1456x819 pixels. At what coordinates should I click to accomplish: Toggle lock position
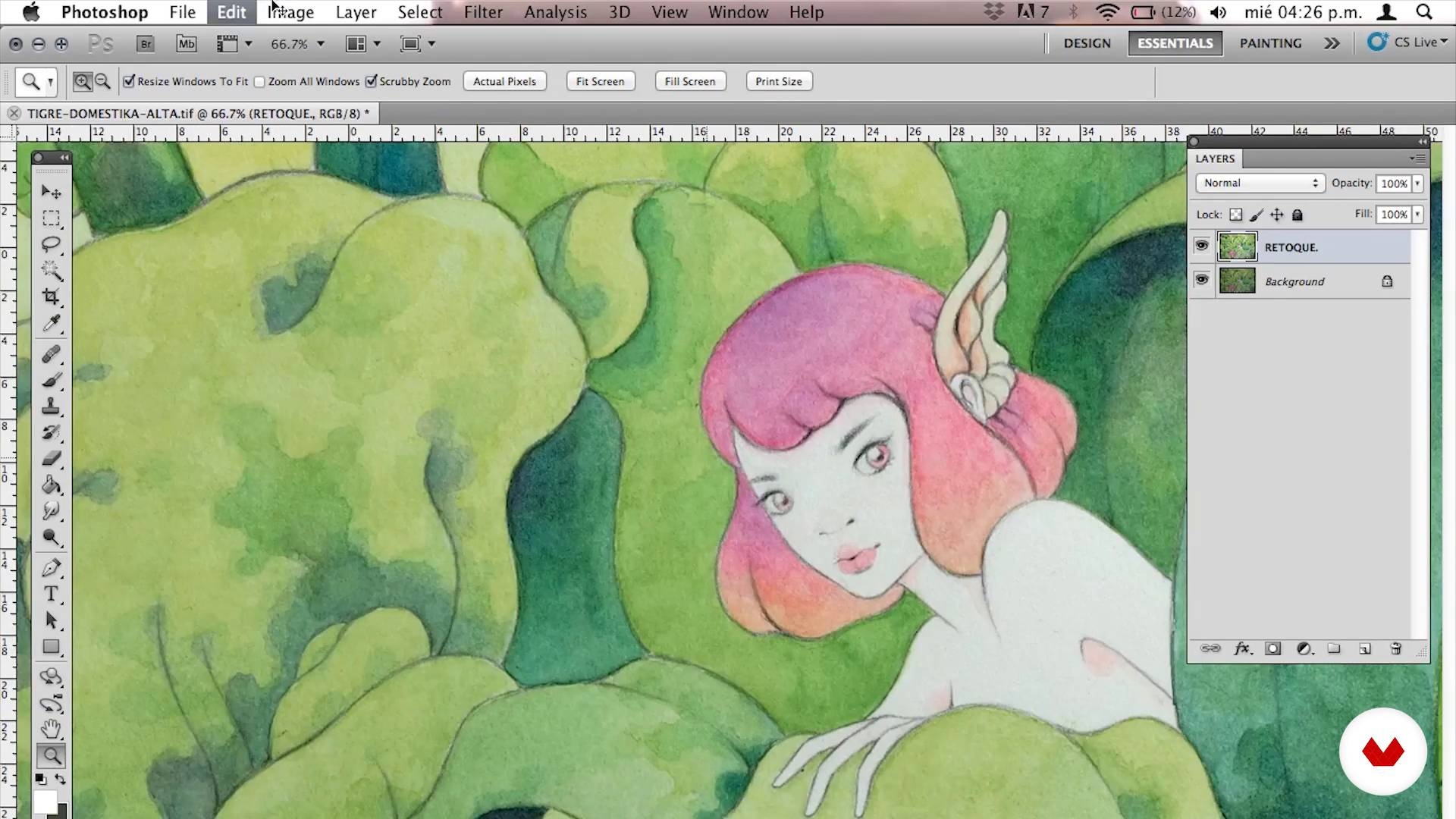click(x=1277, y=215)
